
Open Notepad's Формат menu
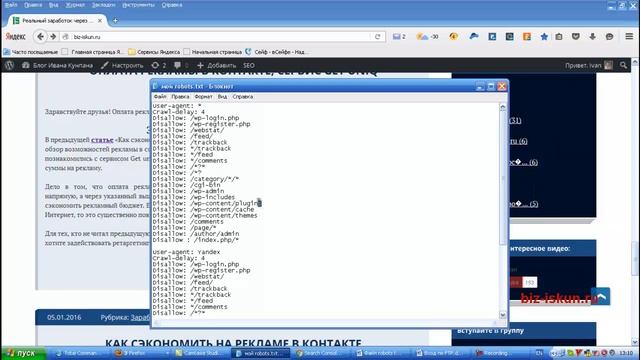point(203,97)
